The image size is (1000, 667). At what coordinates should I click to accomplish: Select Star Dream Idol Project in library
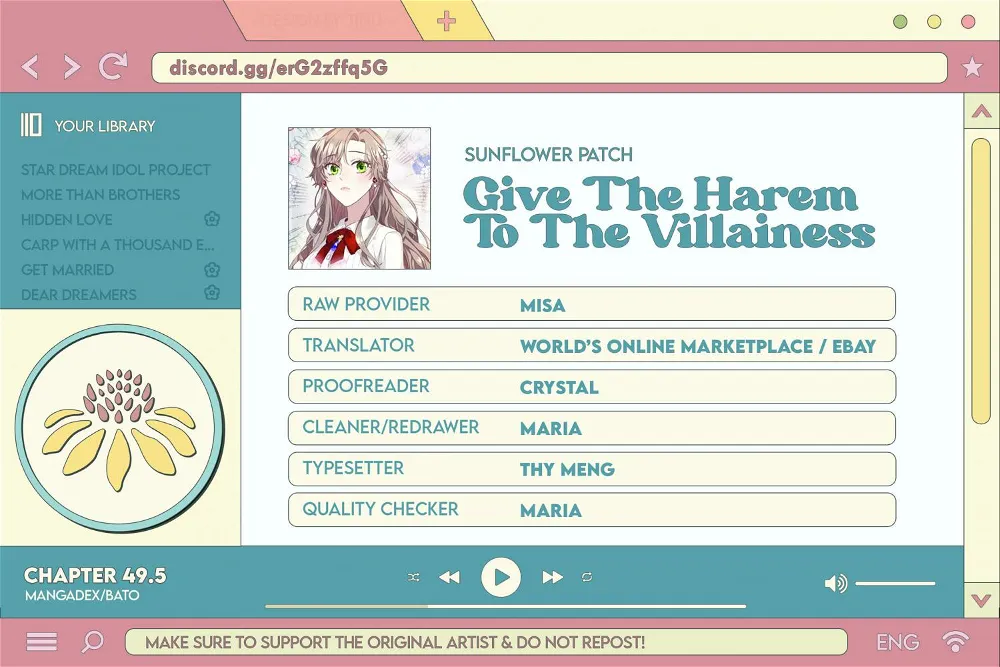click(x=115, y=170)
